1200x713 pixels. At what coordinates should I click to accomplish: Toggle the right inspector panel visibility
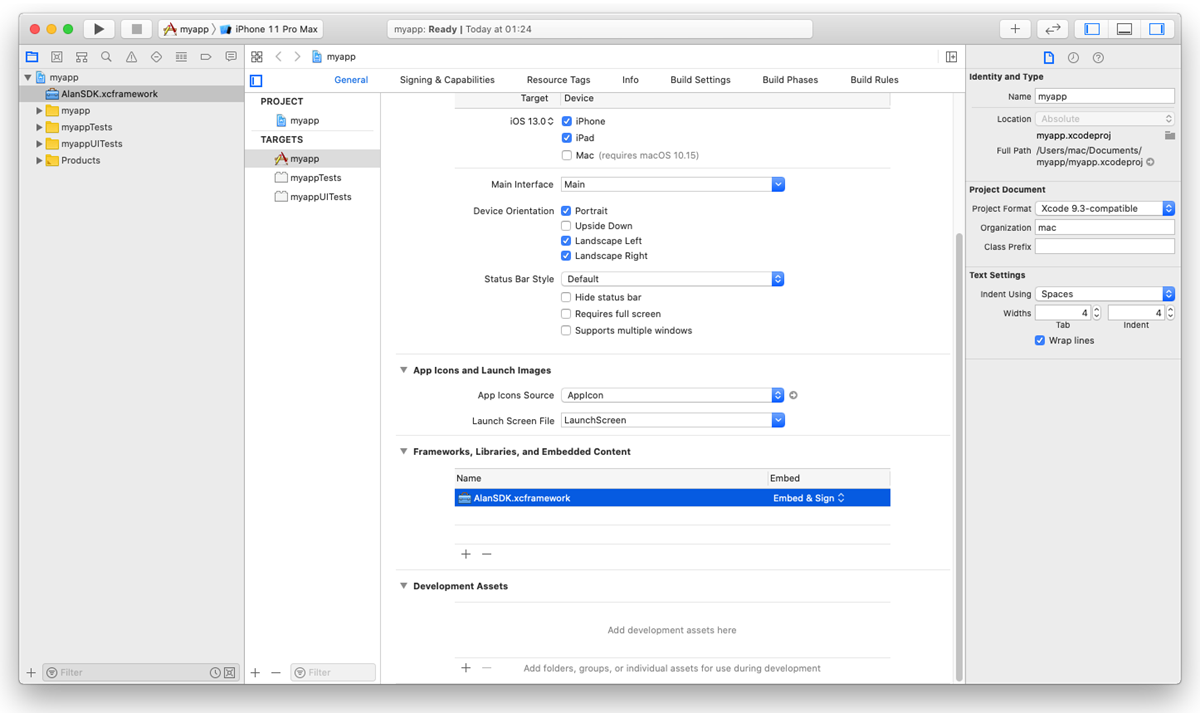1156,29
